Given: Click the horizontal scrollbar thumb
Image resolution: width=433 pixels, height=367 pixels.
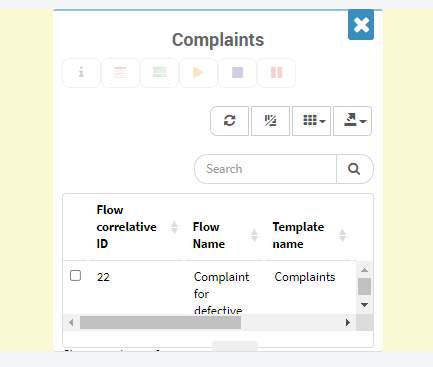Looking at the screenshot, I should point(160,322).
